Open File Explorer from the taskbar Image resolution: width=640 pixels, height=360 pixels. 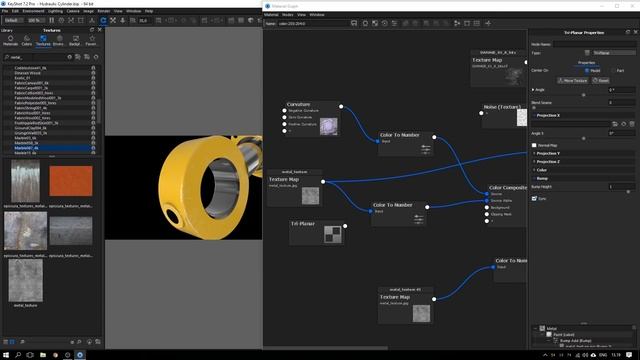43,355
